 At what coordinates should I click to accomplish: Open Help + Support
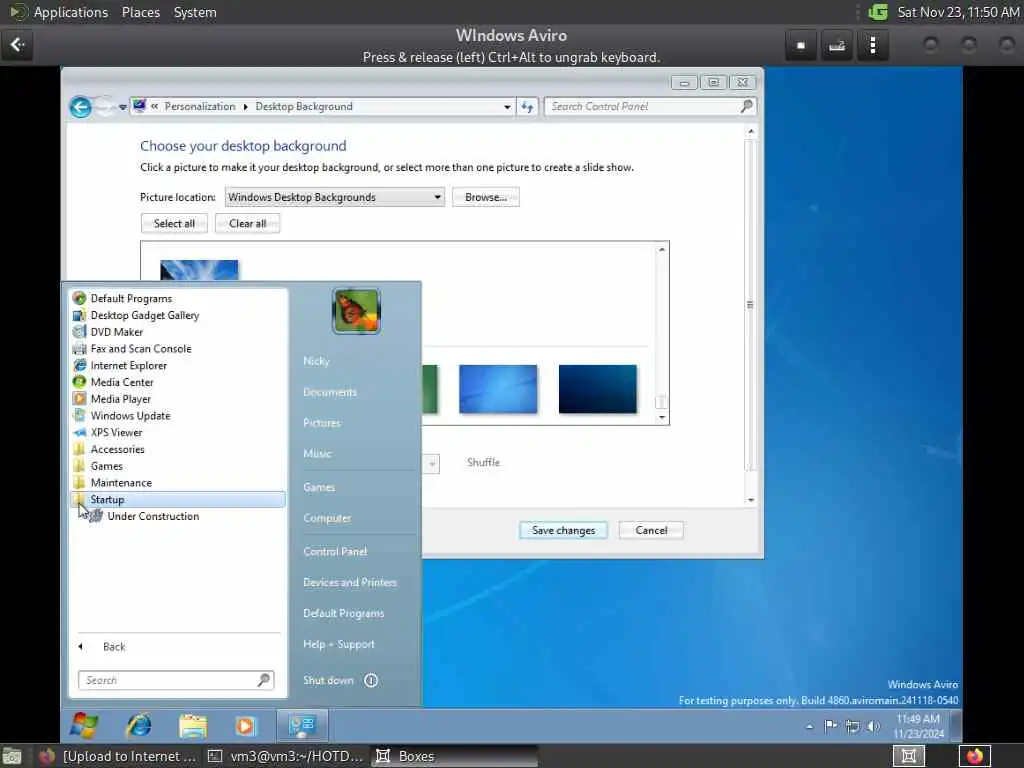point(339,645)
